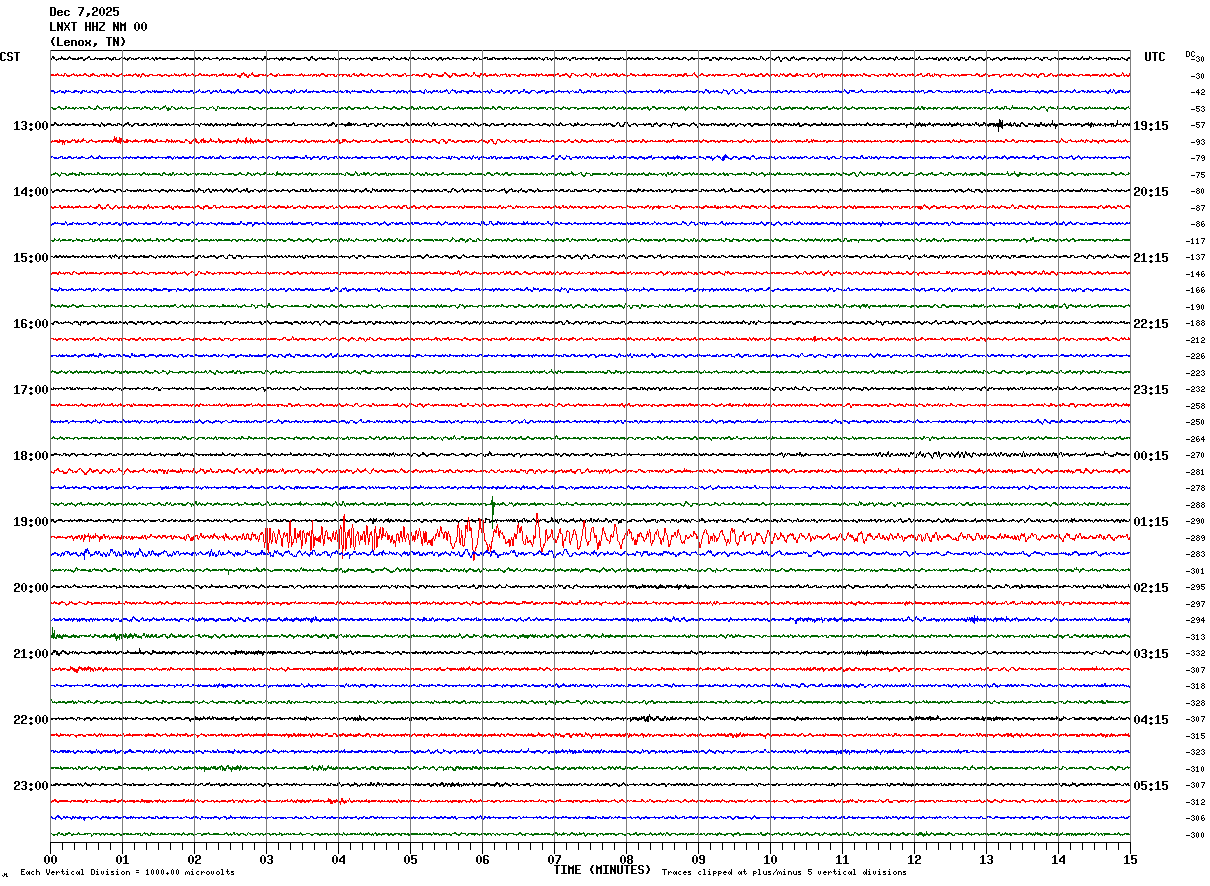Image resolution: width=1210 pixels, height=886 pixels.
Task: Click the CST time label "23:00"
Action: point(31,786)
